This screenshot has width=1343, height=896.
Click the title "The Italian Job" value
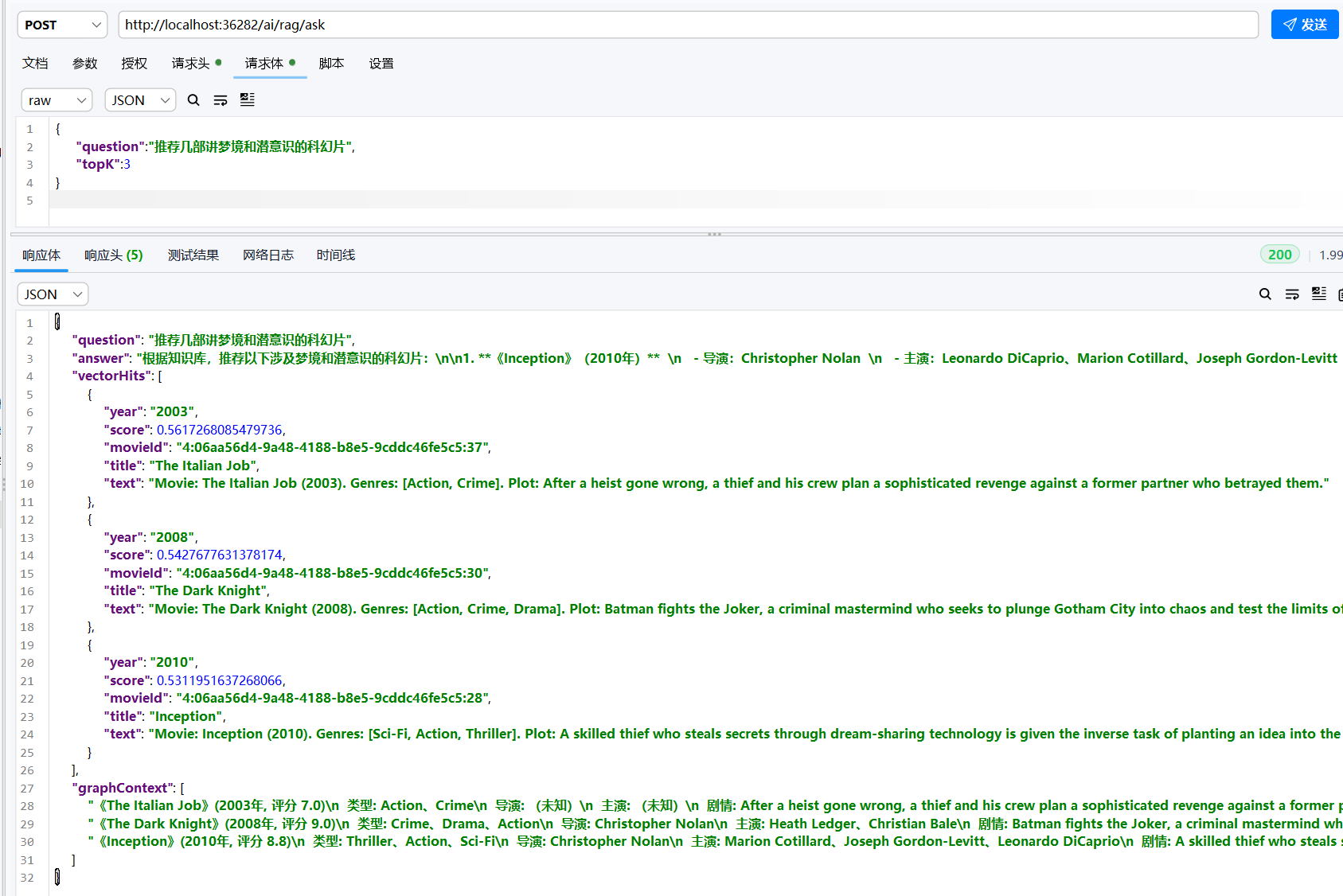[x=203, y=466]
